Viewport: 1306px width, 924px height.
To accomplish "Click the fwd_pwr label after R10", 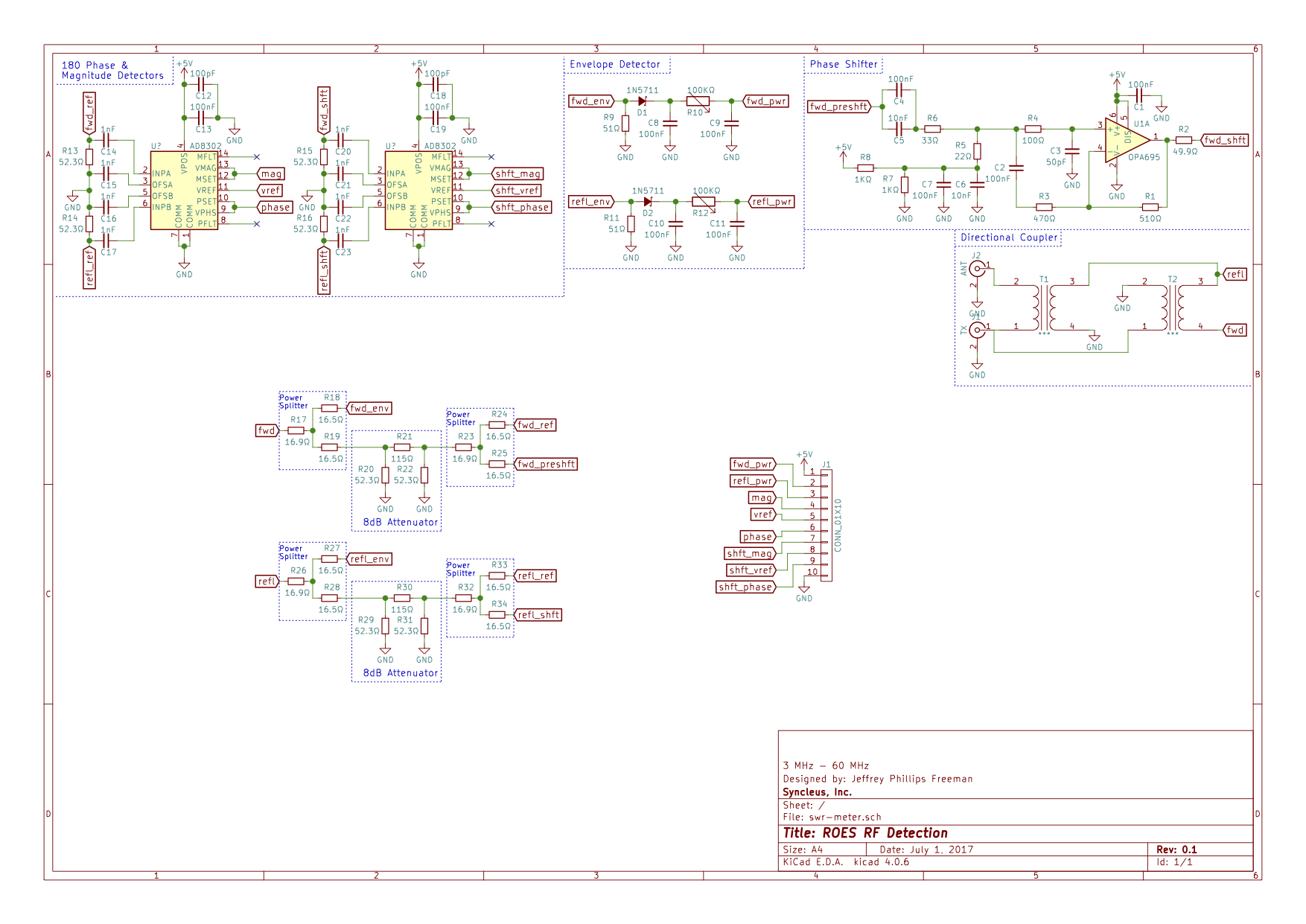I will pyautogui.click(x=766, y=101).
